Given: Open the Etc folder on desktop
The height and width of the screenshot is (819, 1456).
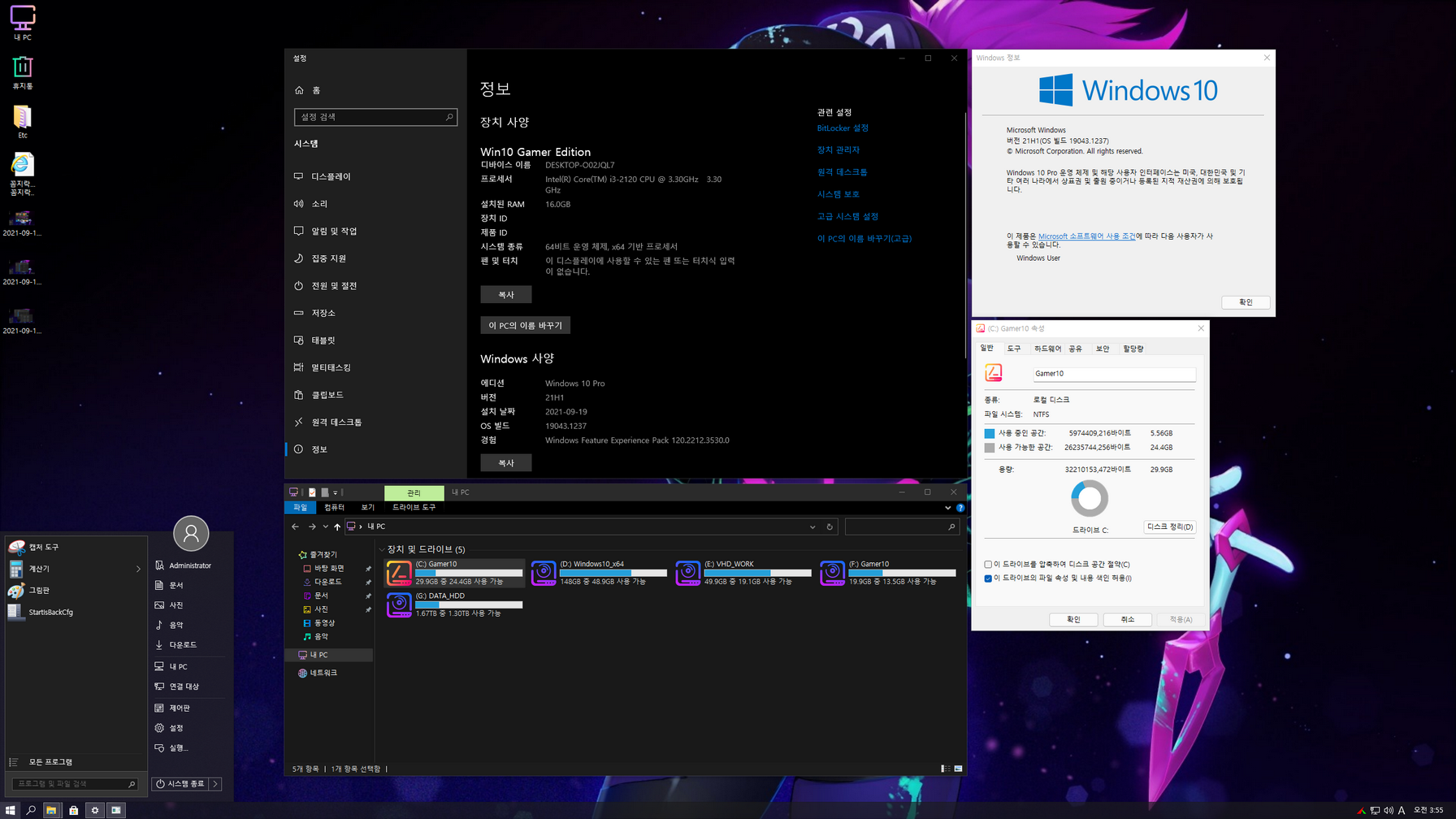Looking at the screenshot, I should (x=23, y=121).
